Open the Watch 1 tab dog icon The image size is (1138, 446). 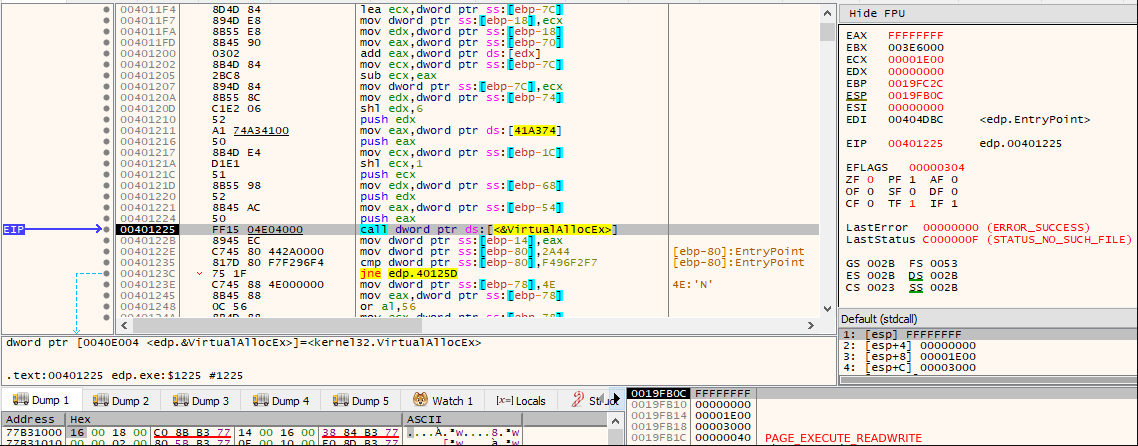(x=420, y=400)
